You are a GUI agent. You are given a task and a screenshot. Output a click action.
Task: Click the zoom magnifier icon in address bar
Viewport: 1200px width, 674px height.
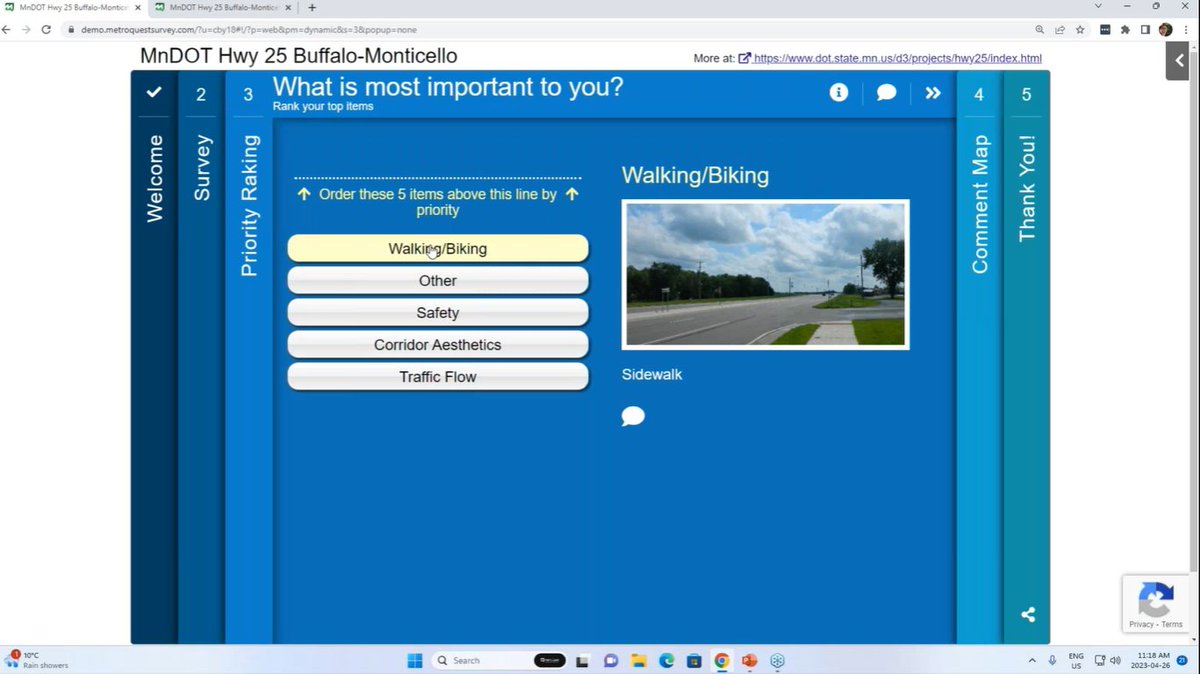tap(1040, 30)
